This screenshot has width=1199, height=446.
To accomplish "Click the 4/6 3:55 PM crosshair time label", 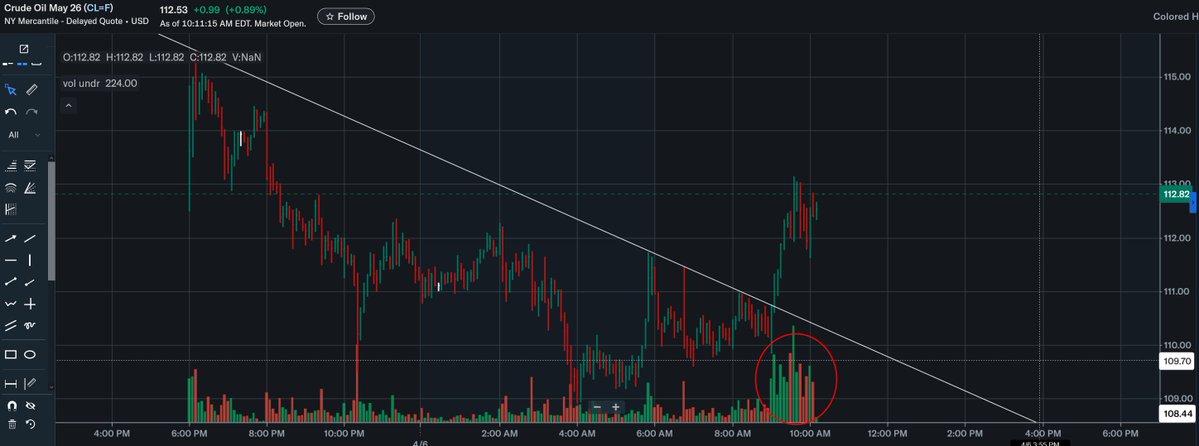I will (1040, 443).
